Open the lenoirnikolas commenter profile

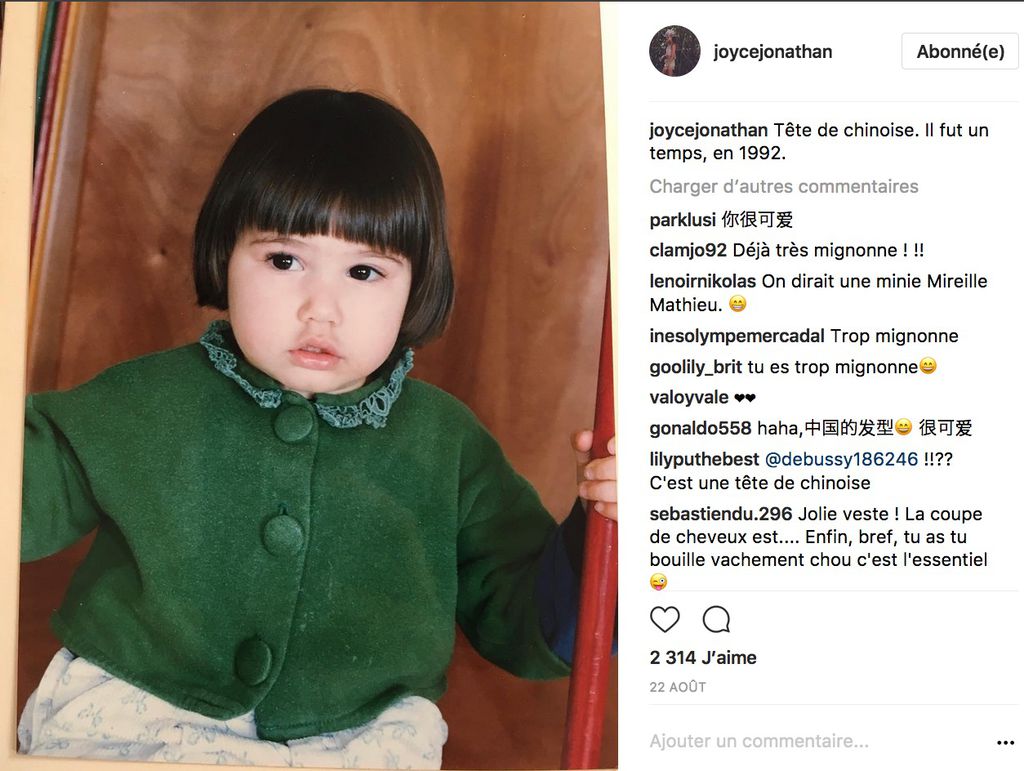(703, 281)
